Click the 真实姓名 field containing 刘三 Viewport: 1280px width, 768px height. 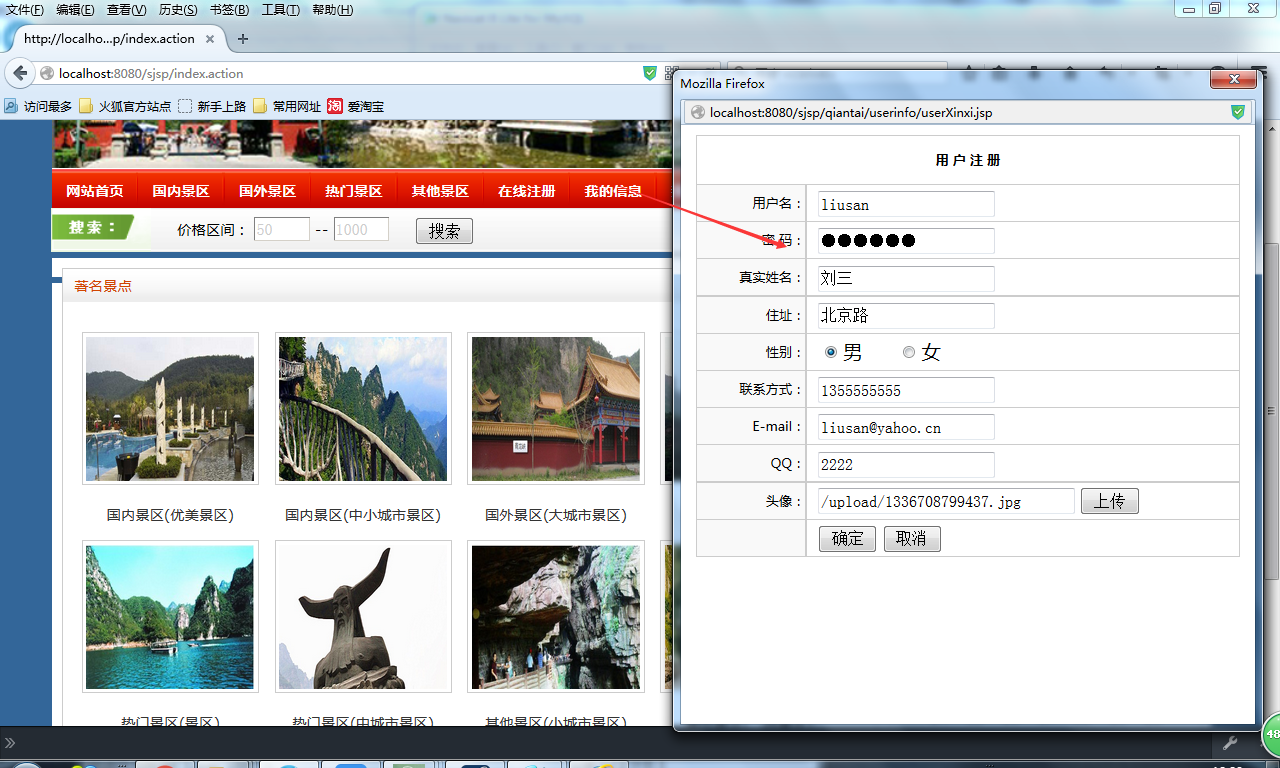pyautogui.click(x=906, y=278)
